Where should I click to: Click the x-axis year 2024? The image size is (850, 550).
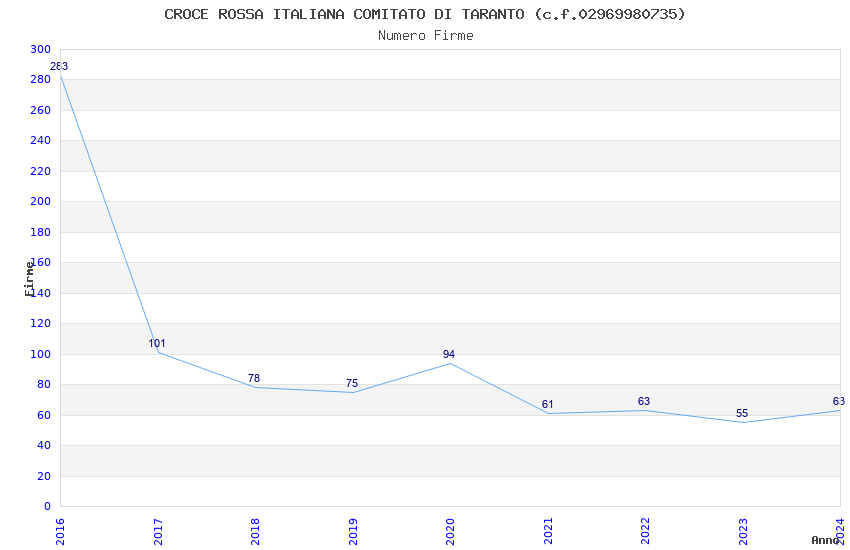click(840, 532)
